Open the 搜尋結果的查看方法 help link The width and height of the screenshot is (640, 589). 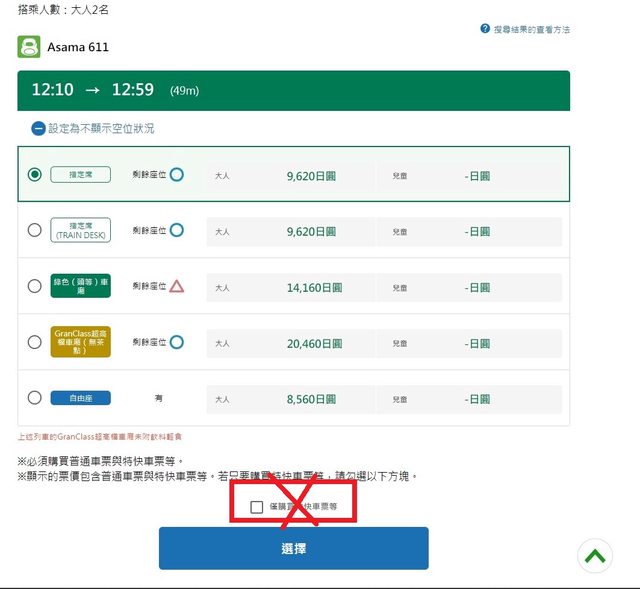click(x=531, y=30)
